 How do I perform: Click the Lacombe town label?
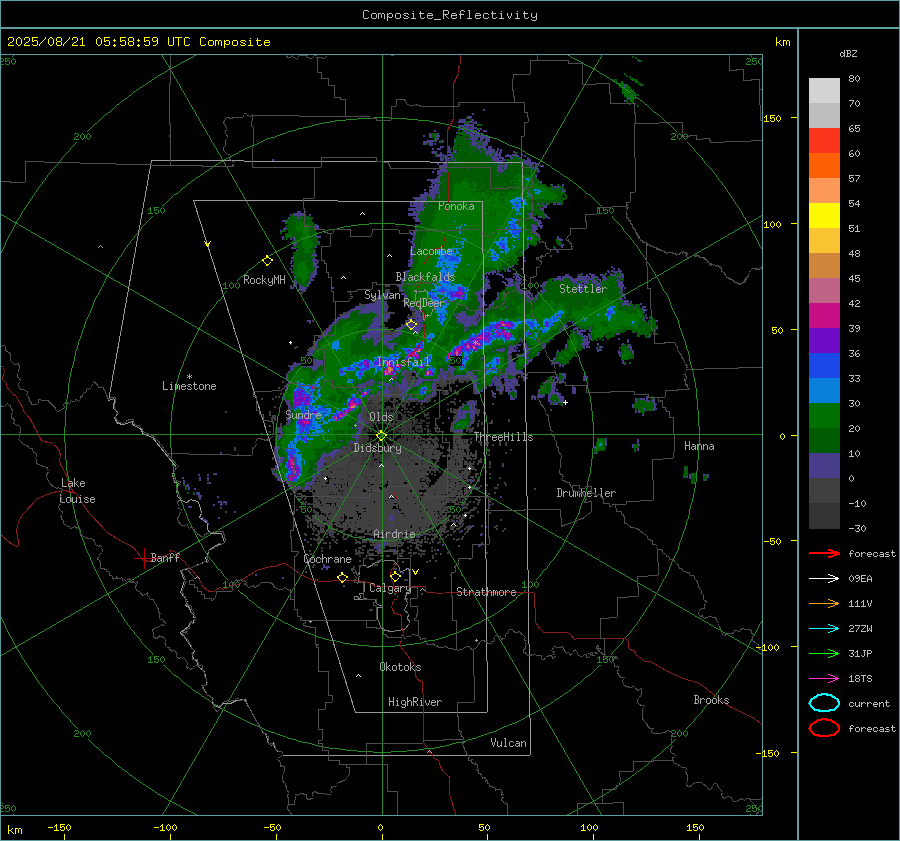431,251
